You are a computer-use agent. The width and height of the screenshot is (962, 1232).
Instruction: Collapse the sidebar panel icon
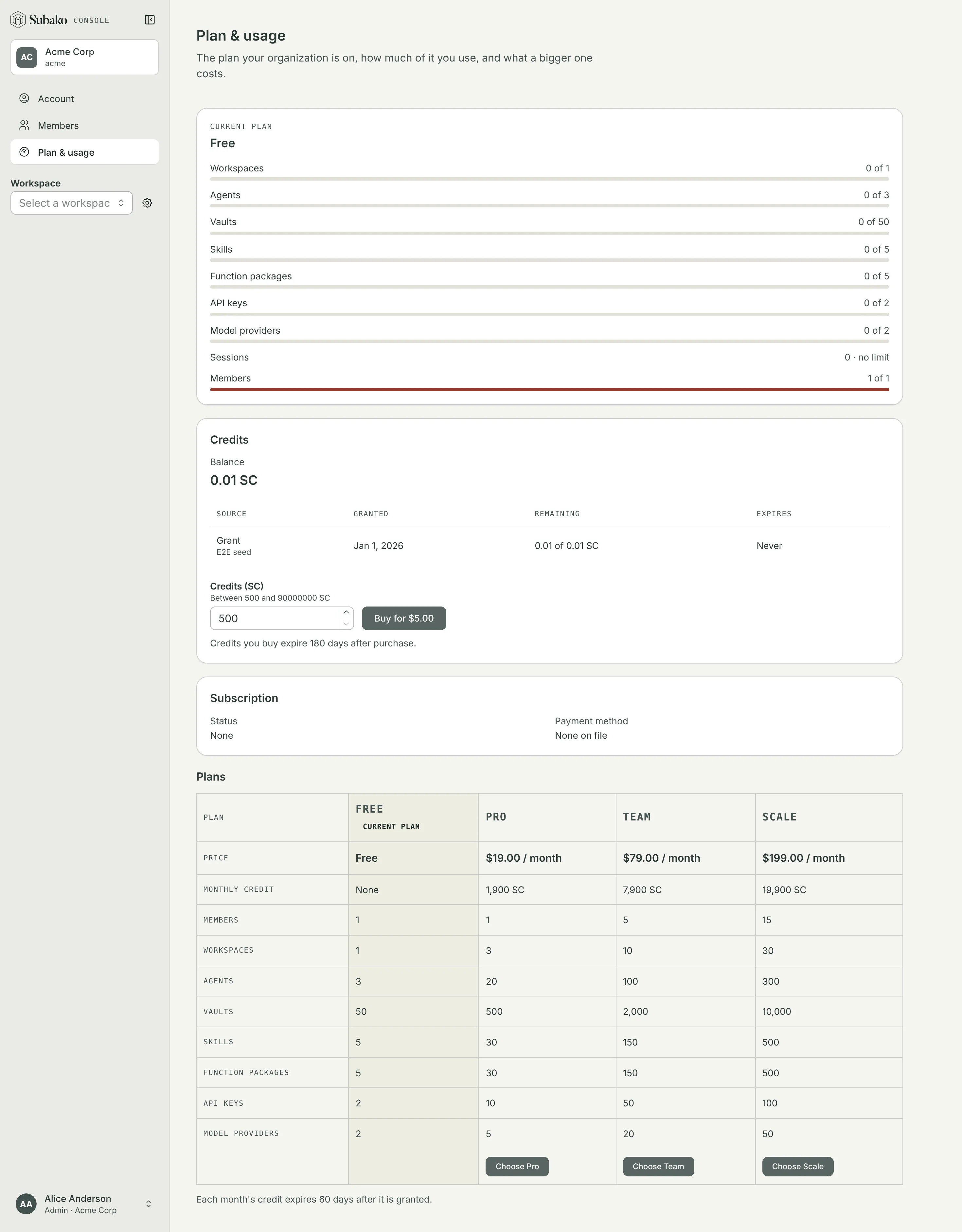[x=150, y=20]
